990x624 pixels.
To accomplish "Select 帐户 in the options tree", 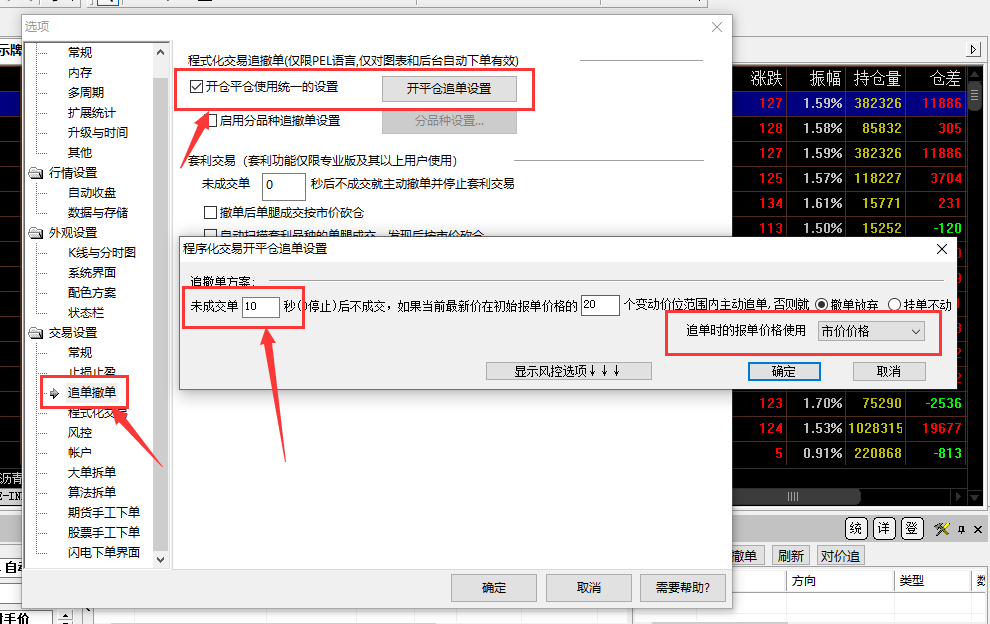I will (x=80, y=453).
